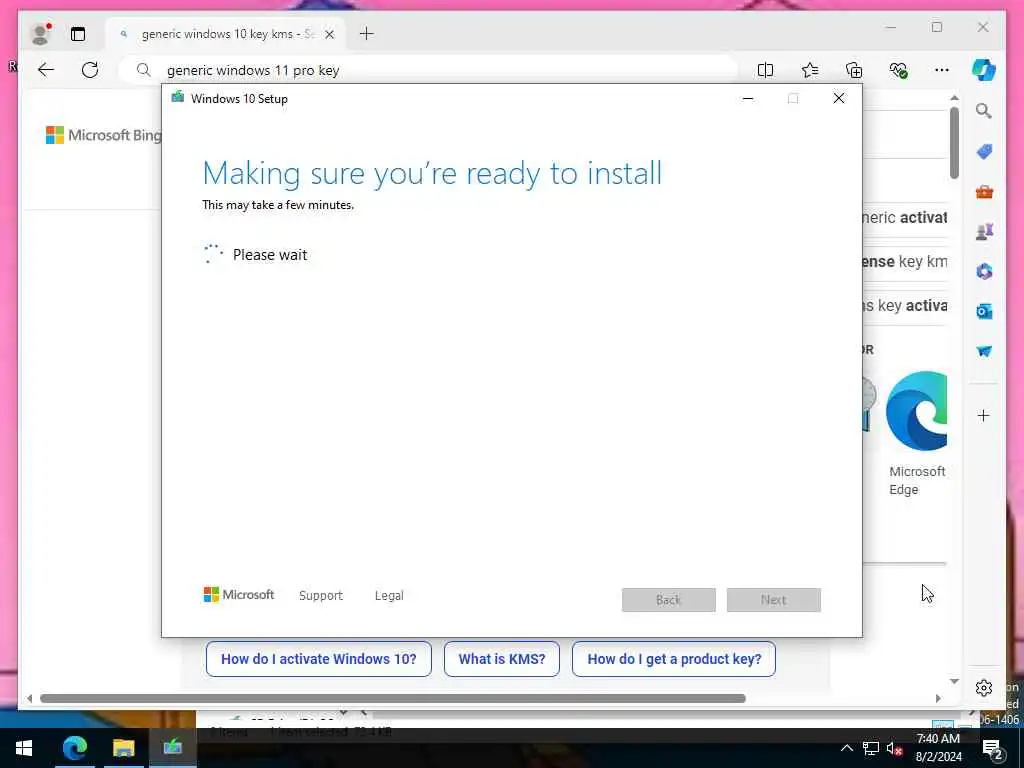Open a new tab with the plus button
1024x768 pixels.
pyautogui.click(x=366, y=34)
